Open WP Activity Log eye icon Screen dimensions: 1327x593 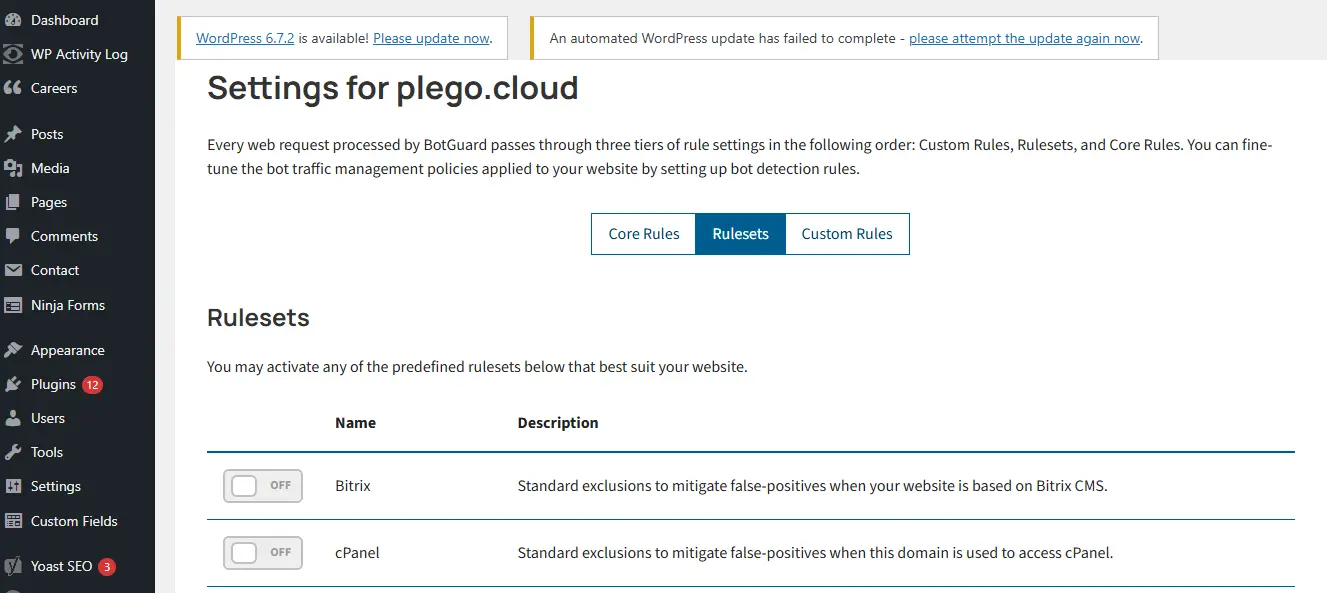13,54
